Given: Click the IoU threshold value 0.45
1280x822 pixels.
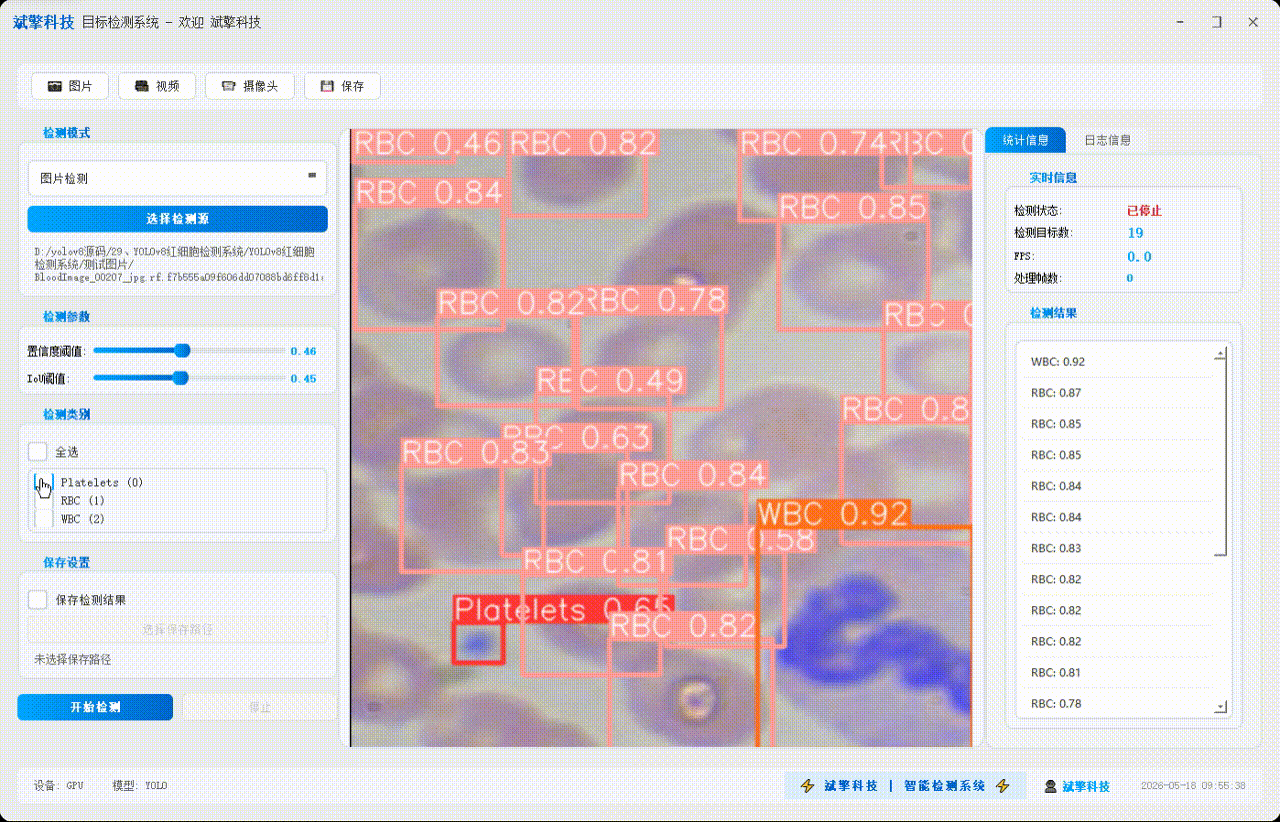Looking at the screenshot, I should (x=303, y=378).
